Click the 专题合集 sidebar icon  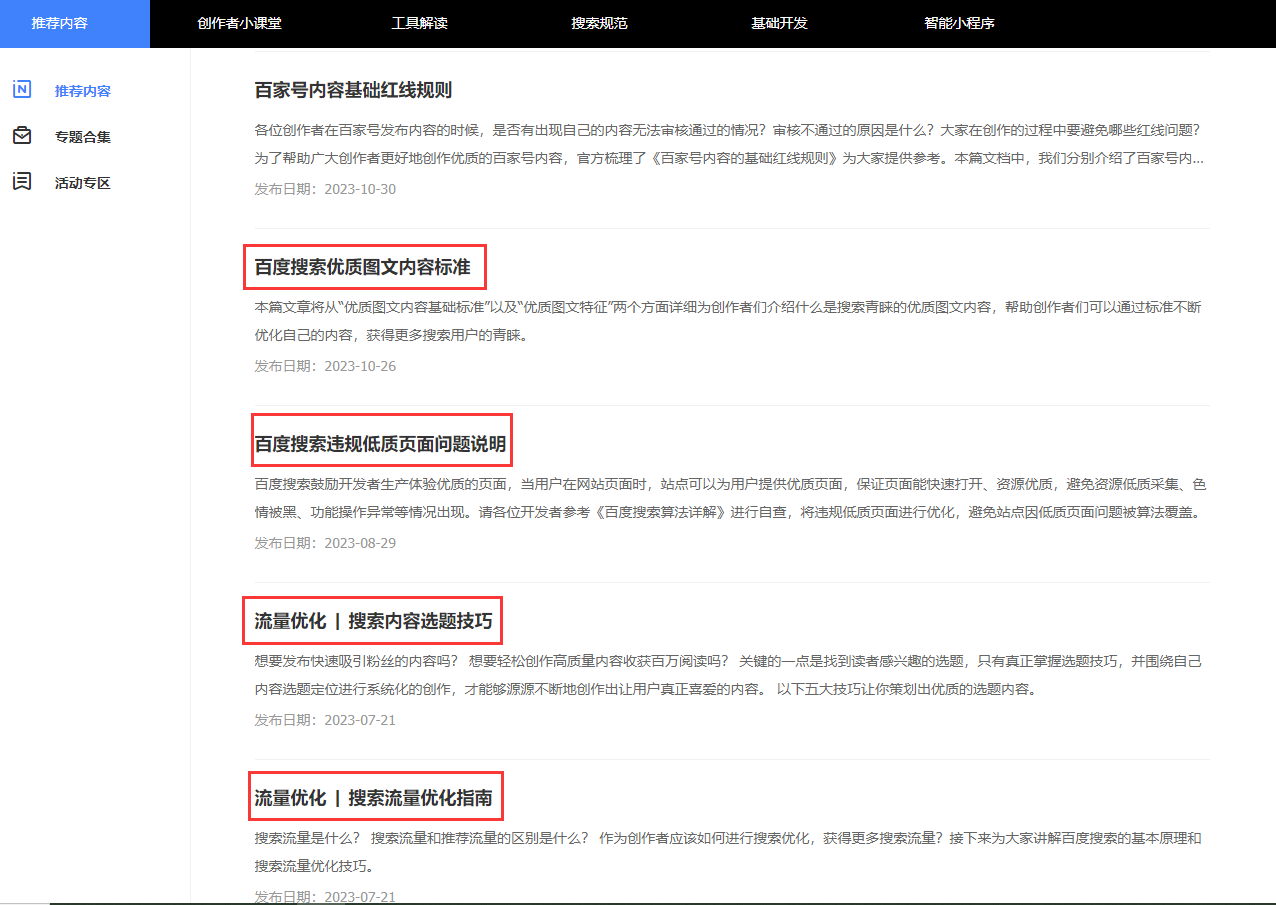[x=22, y=136]
